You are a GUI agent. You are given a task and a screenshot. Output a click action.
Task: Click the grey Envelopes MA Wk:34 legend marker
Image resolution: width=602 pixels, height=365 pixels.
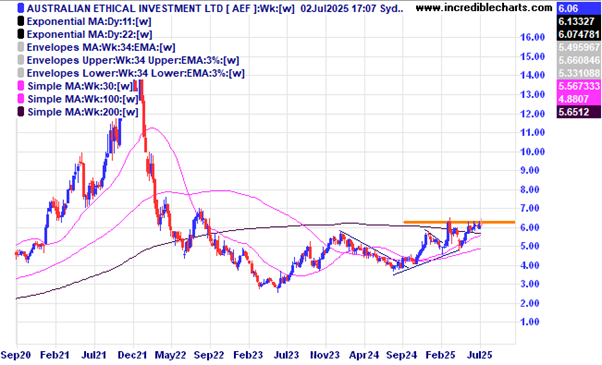click(x=21, y=47)
